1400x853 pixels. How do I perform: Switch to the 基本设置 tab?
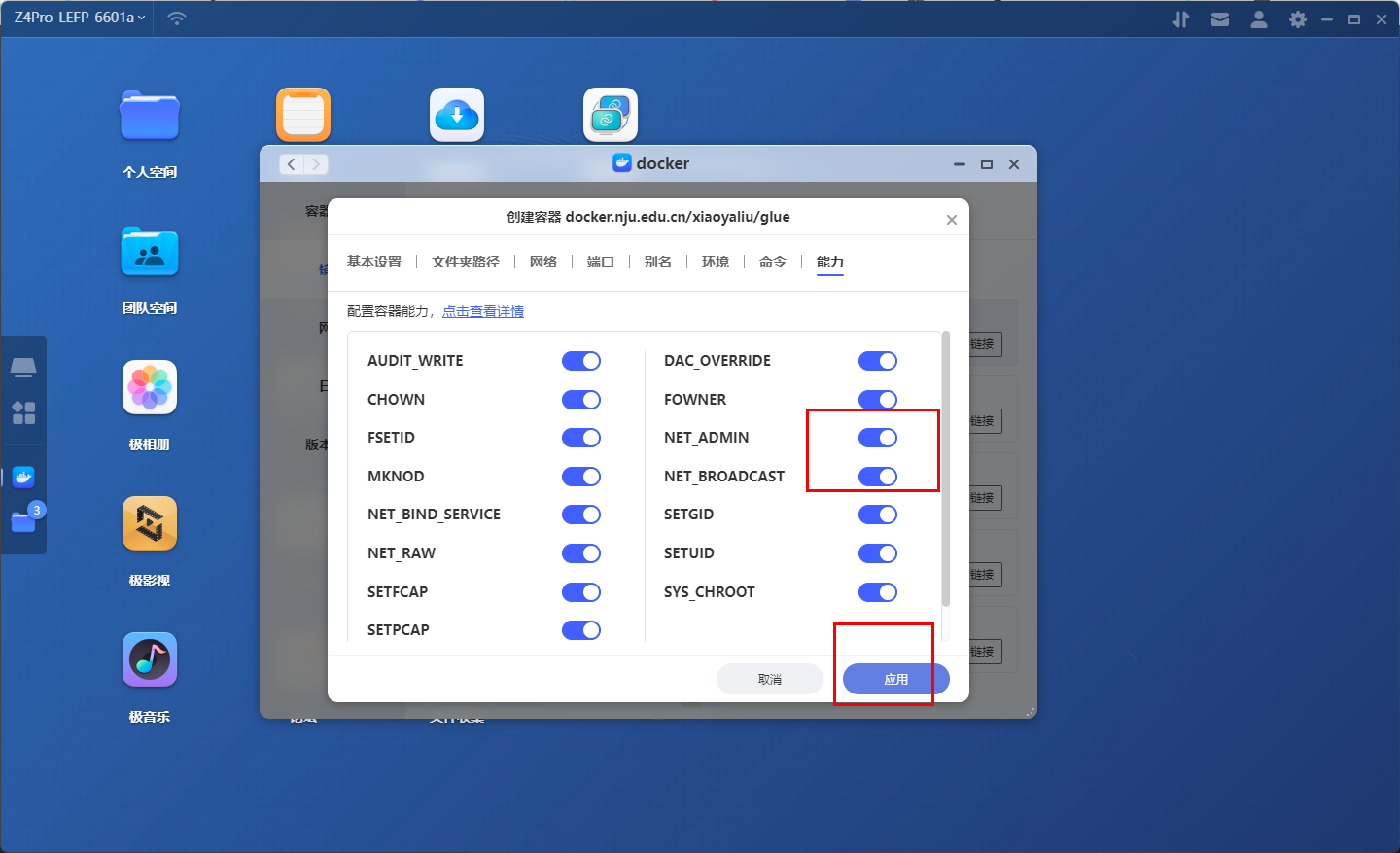tap(374, 262)
